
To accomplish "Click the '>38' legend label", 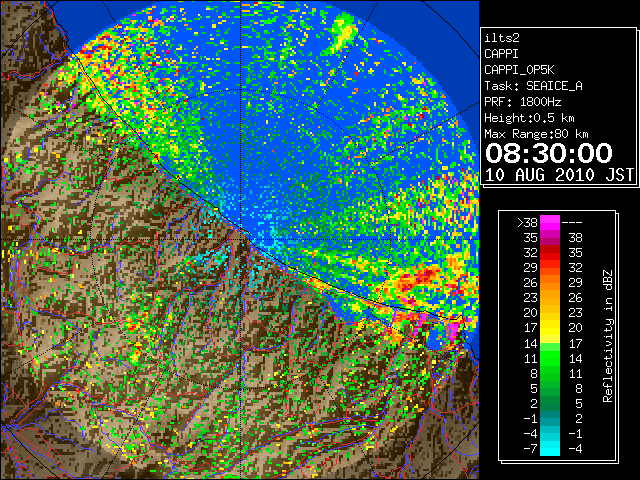I will [x=527, y=223].
